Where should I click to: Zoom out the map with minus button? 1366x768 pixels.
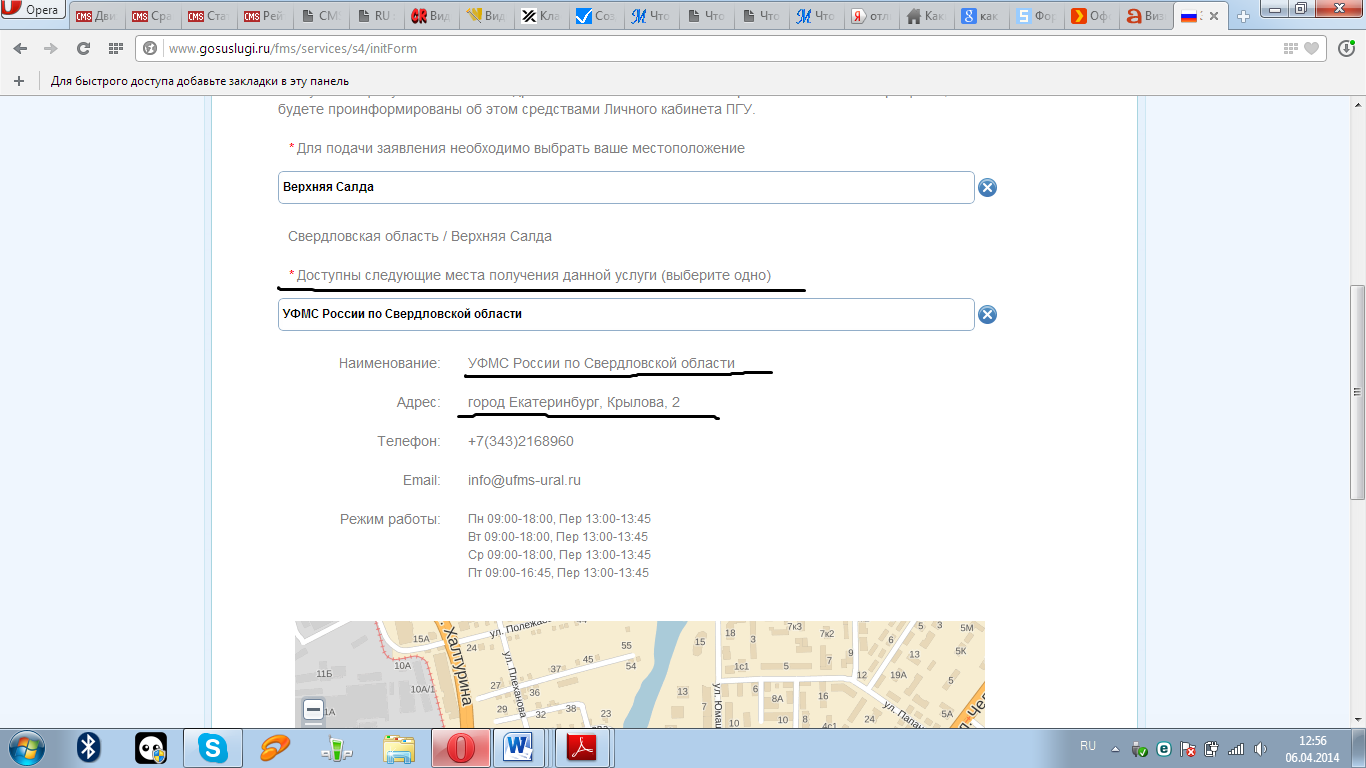point(313,710)
